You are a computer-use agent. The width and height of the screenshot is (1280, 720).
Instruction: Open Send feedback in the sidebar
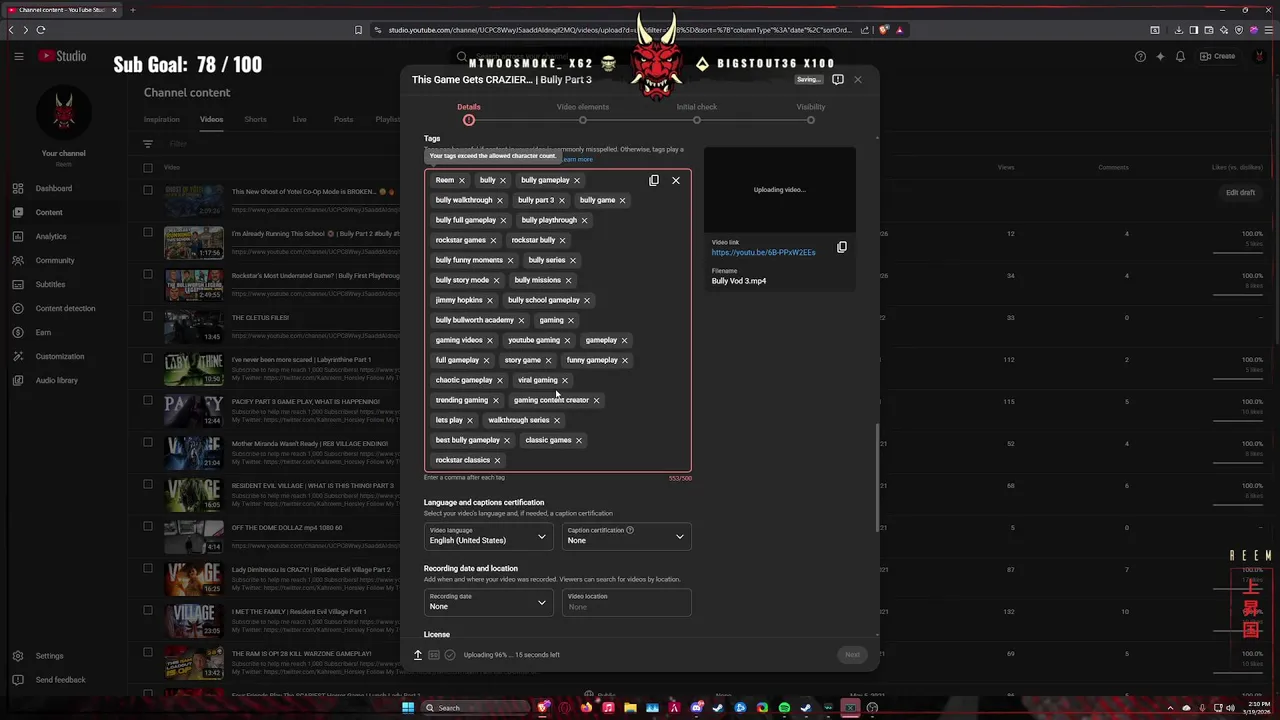tap(64, 680)
